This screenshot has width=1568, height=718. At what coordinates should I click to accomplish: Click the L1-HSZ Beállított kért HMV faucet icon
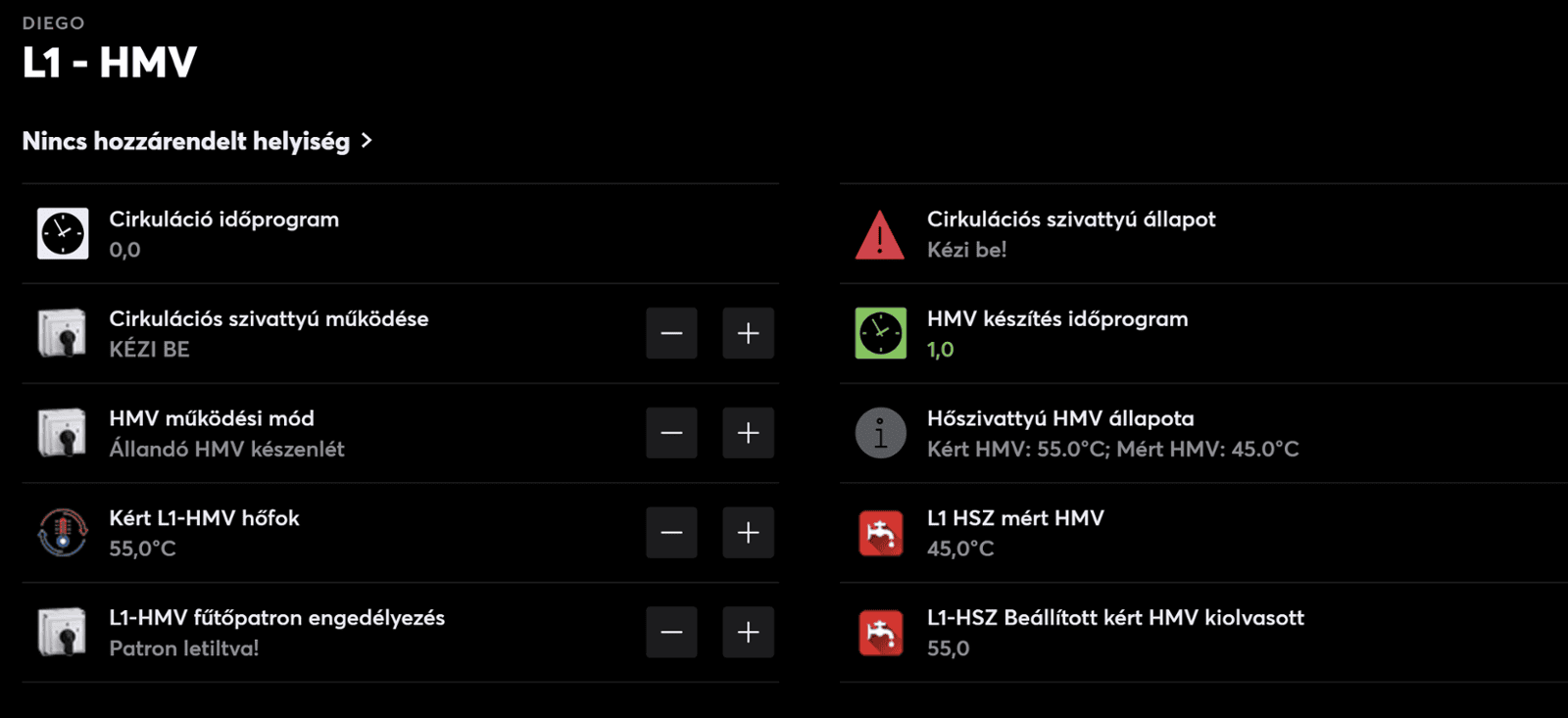point(880,633)
